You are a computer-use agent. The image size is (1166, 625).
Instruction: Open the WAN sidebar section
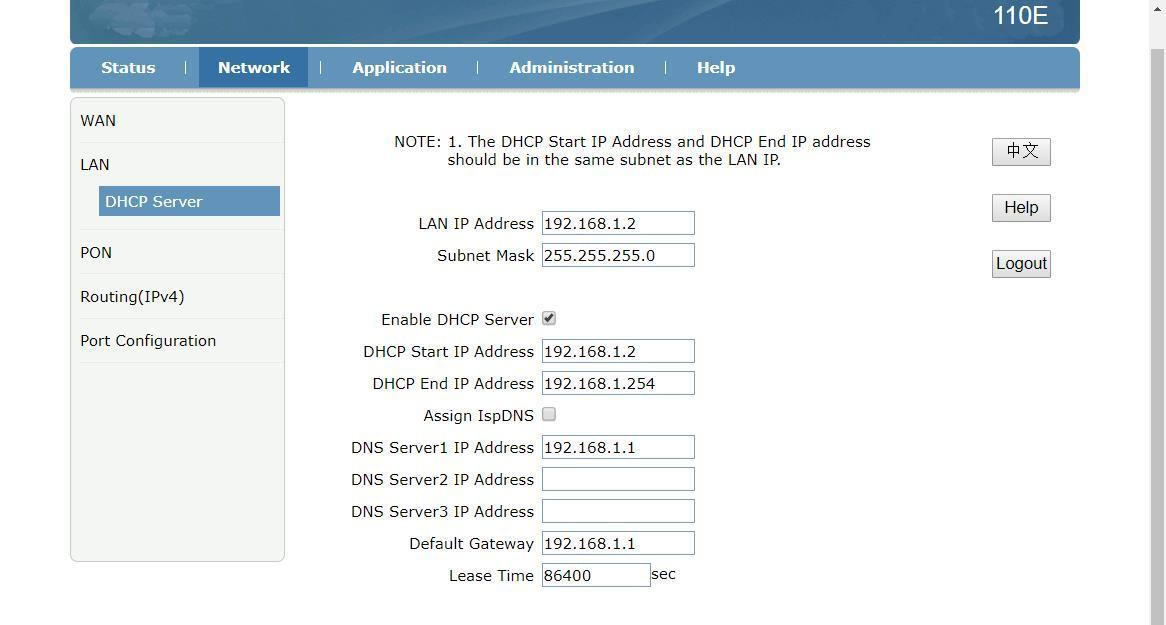click(97, 121)
